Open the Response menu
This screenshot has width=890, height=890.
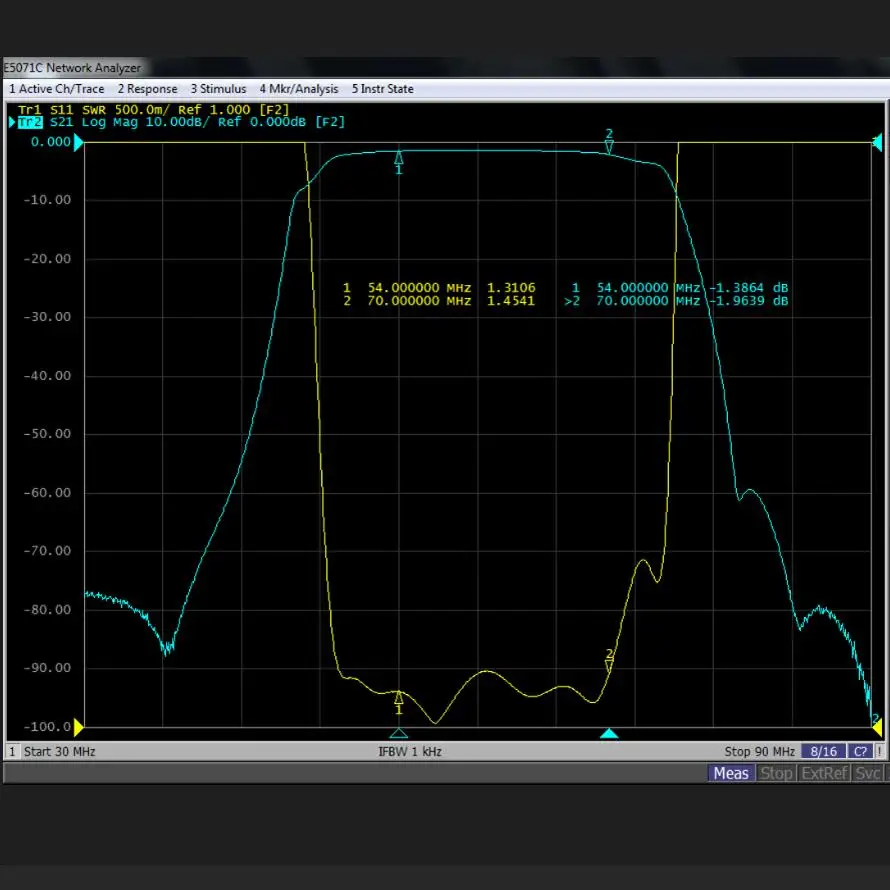point(147,89)
